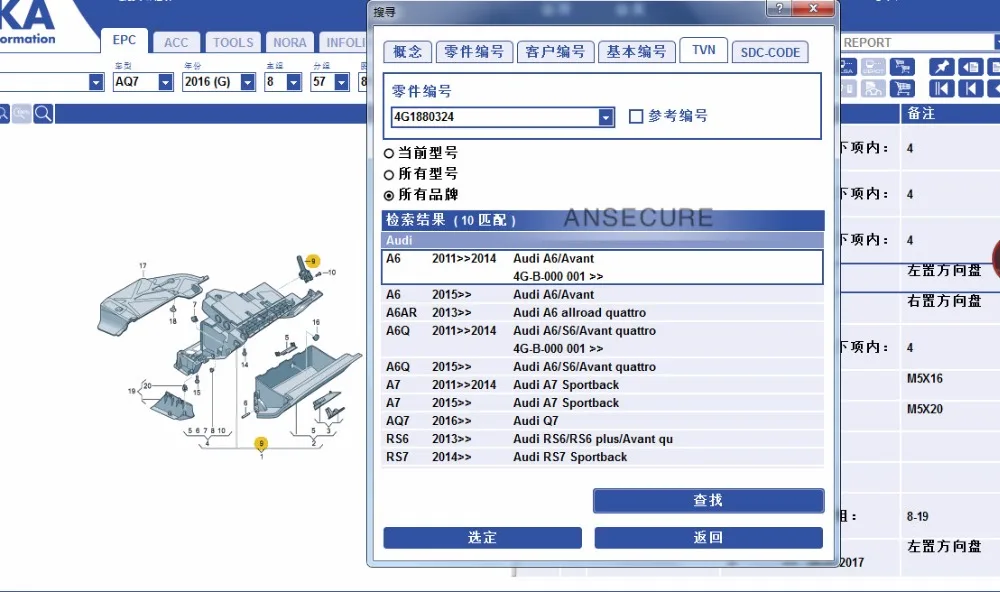Select the 所有品牌 radio button

388,196
